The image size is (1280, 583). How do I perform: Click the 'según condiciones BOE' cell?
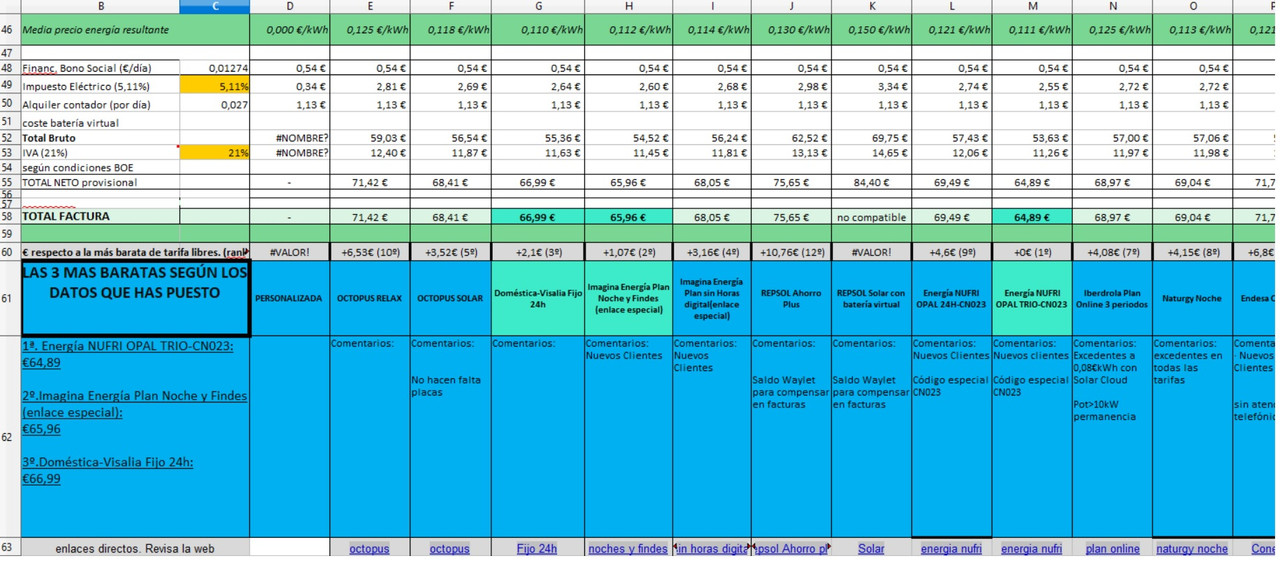click(x=101, y=168)
